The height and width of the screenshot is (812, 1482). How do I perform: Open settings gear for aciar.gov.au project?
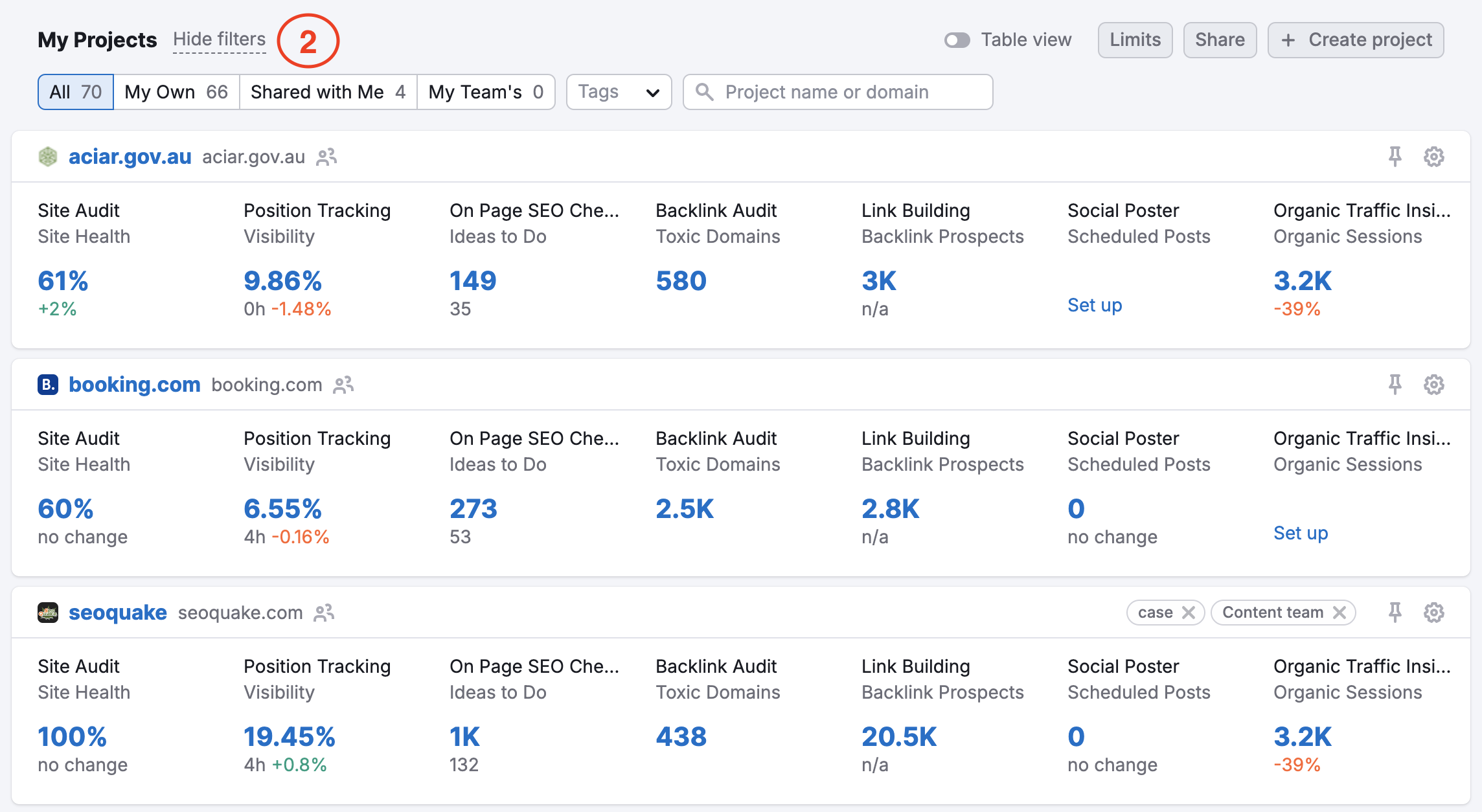click(x=1434, y=157)
